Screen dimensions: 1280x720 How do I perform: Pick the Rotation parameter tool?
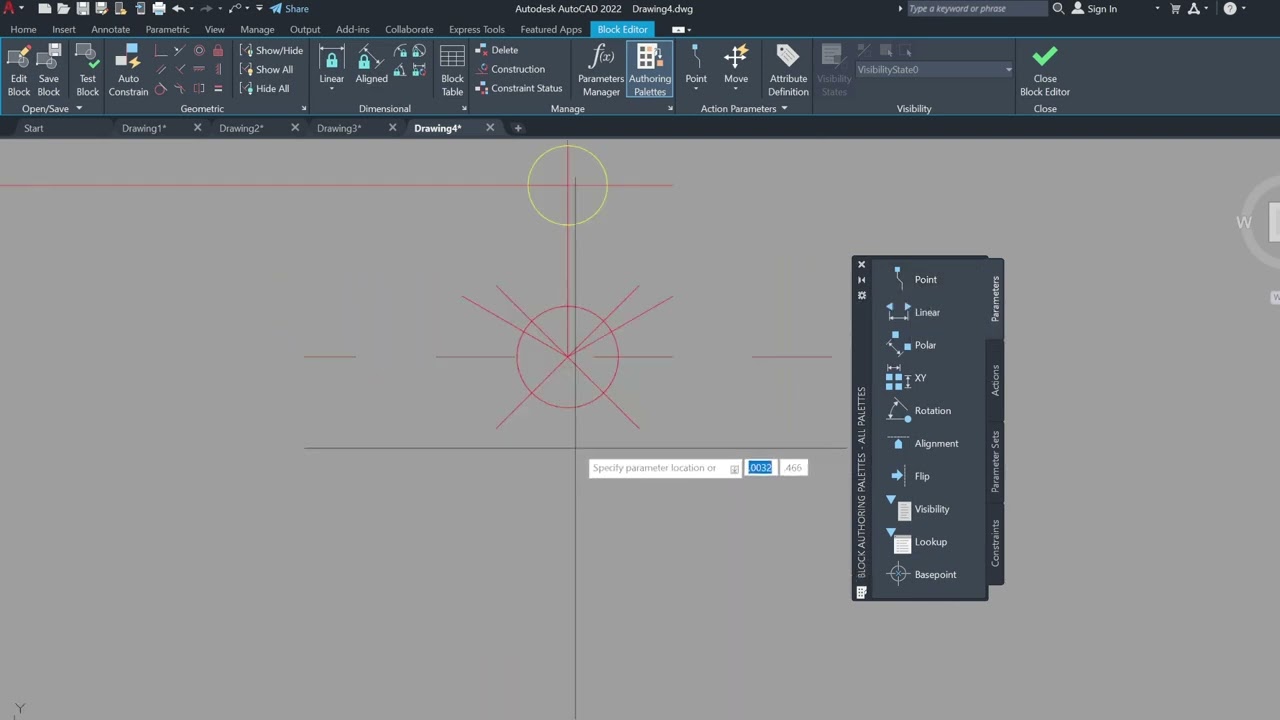(x=919, y=410)
